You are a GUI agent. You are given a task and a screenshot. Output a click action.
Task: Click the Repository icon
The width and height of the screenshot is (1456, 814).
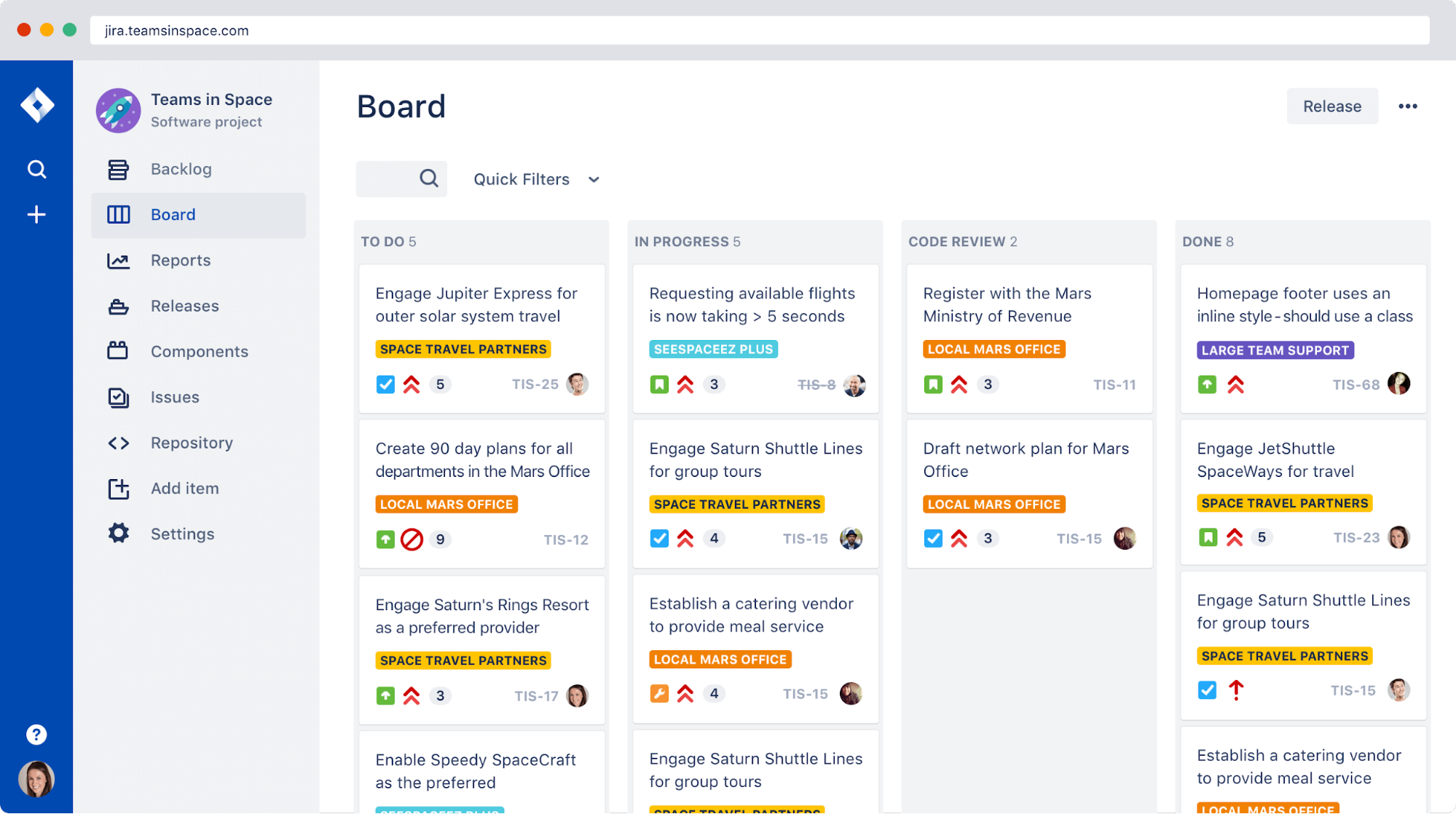(x=118, y=443)
